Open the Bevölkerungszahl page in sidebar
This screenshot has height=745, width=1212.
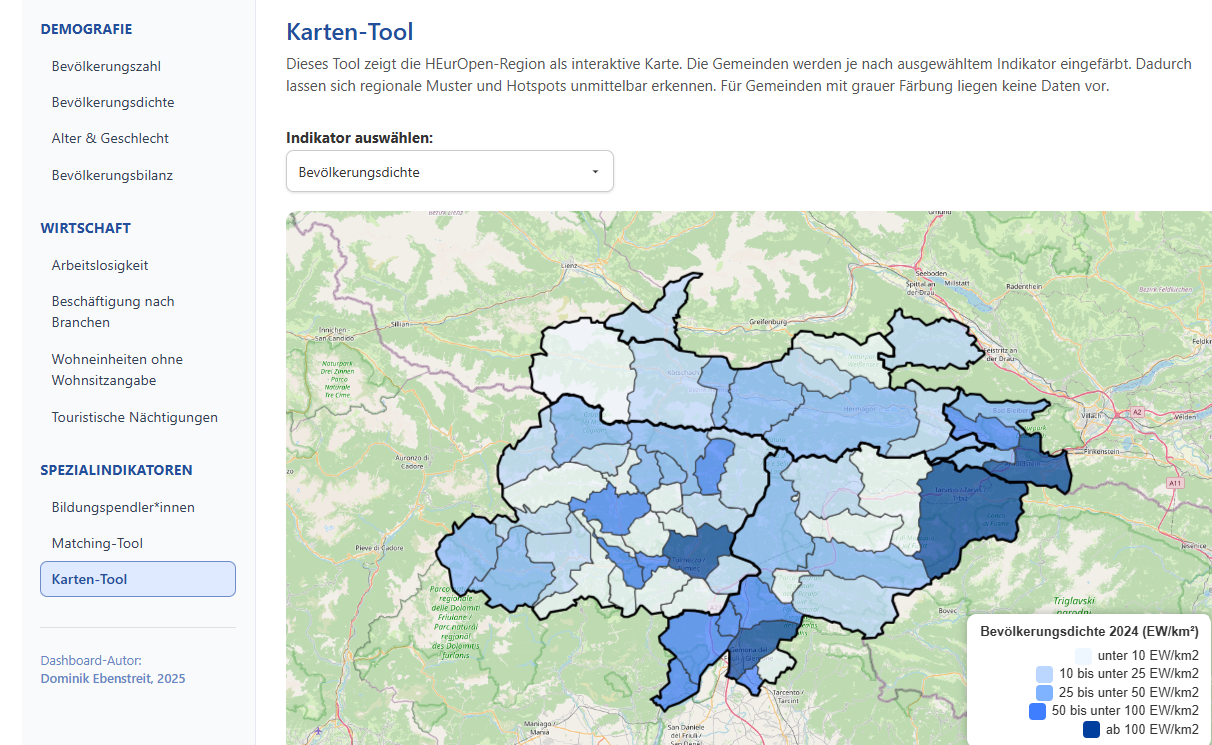[106, 66]
